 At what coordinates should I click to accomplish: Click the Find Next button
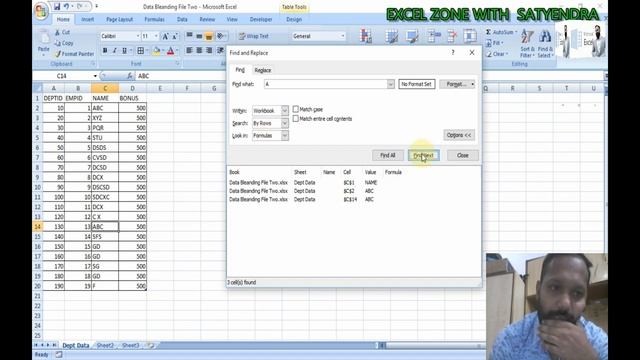pos(424,155)
